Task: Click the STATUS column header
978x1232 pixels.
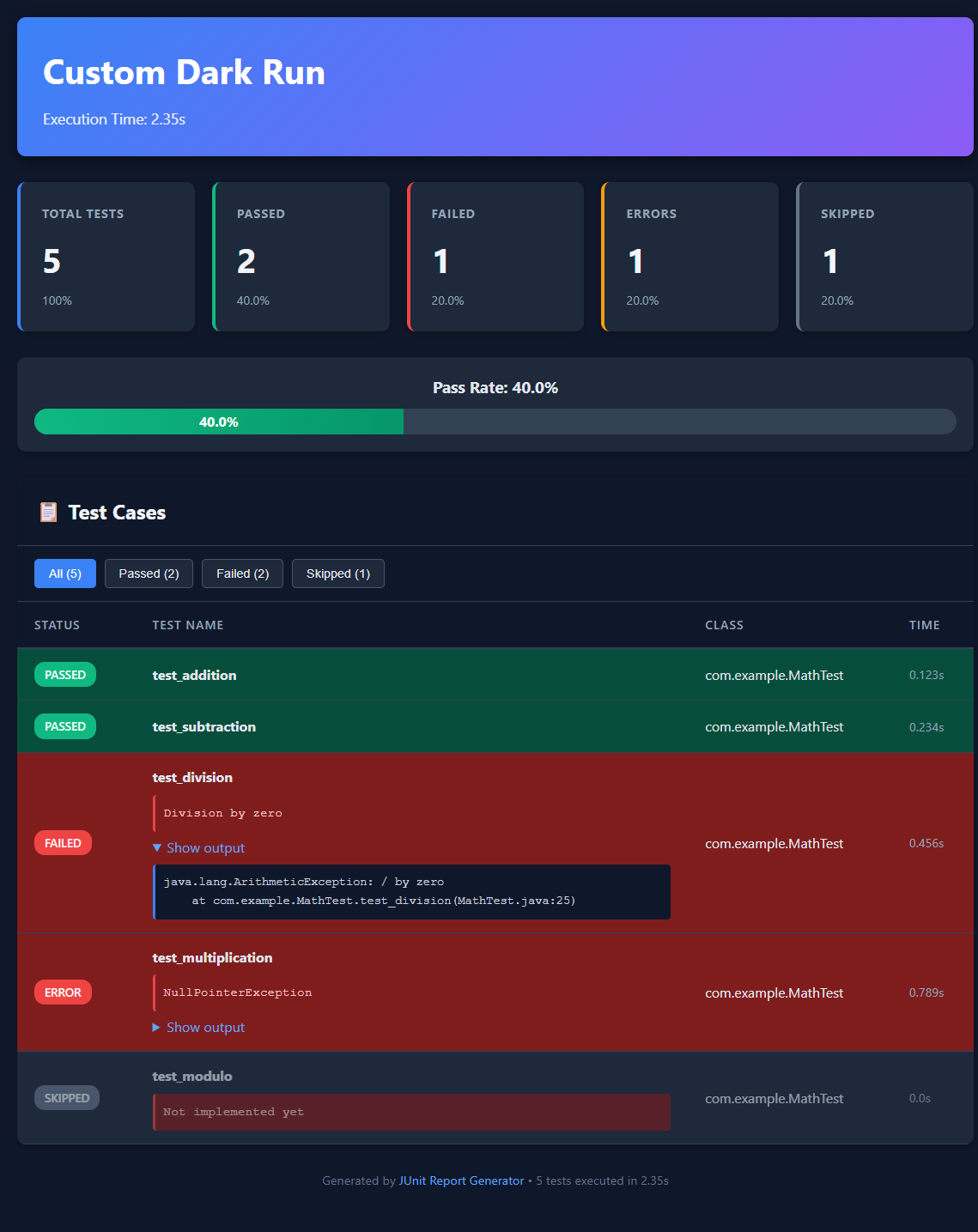Action: [x=57, y=625]
